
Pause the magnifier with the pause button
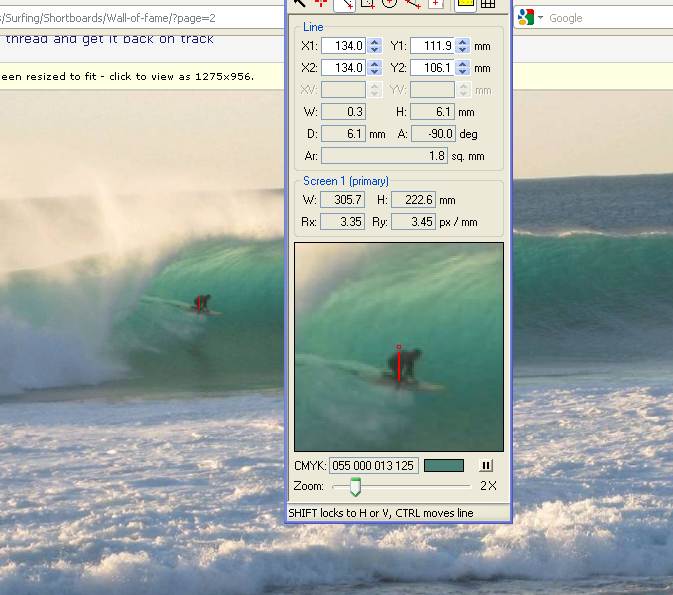[487, 465]
